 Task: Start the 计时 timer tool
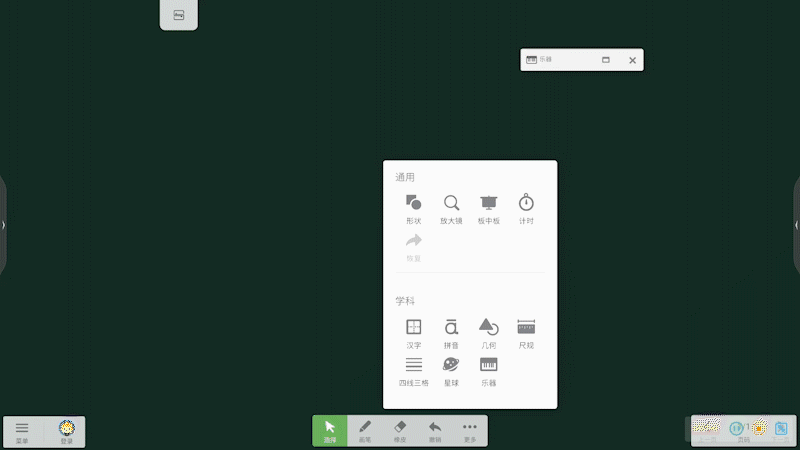526,208
